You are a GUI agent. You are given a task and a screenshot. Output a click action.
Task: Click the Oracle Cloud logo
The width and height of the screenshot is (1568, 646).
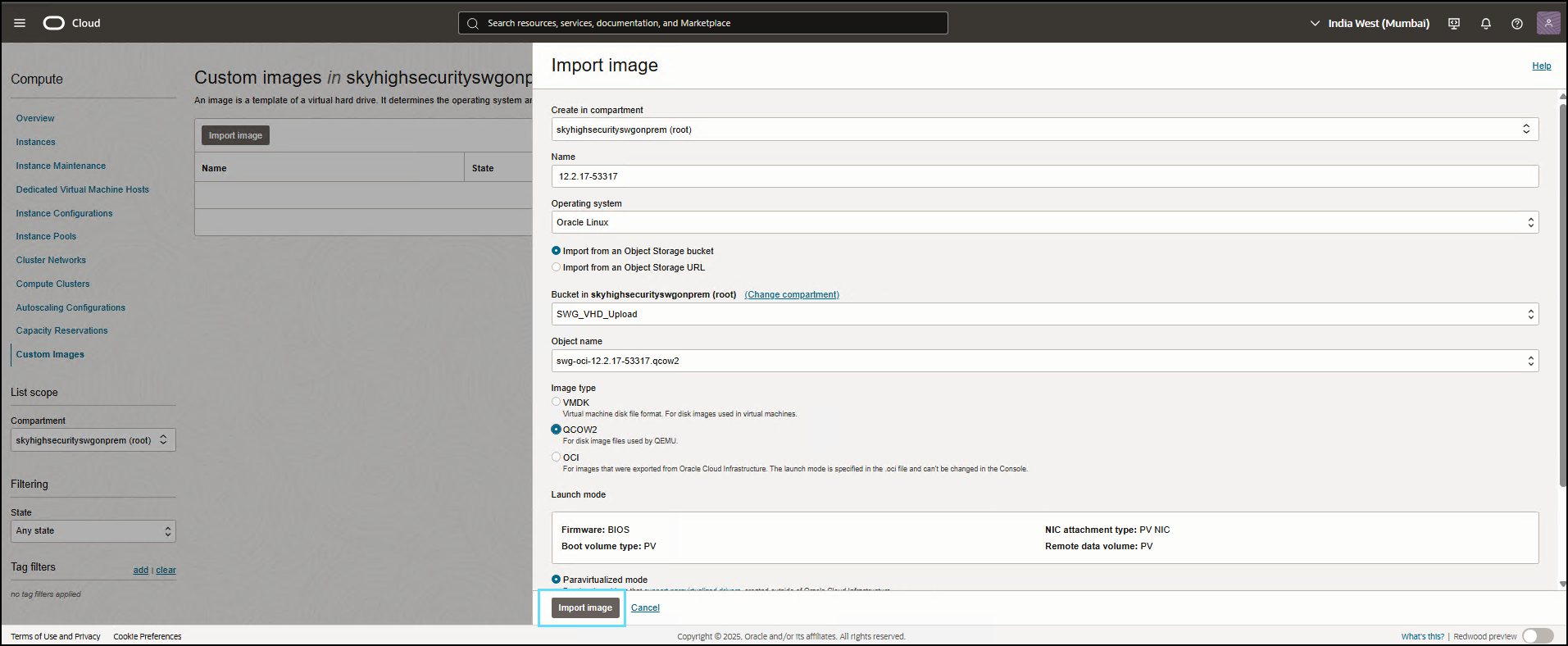pos(54,23)
